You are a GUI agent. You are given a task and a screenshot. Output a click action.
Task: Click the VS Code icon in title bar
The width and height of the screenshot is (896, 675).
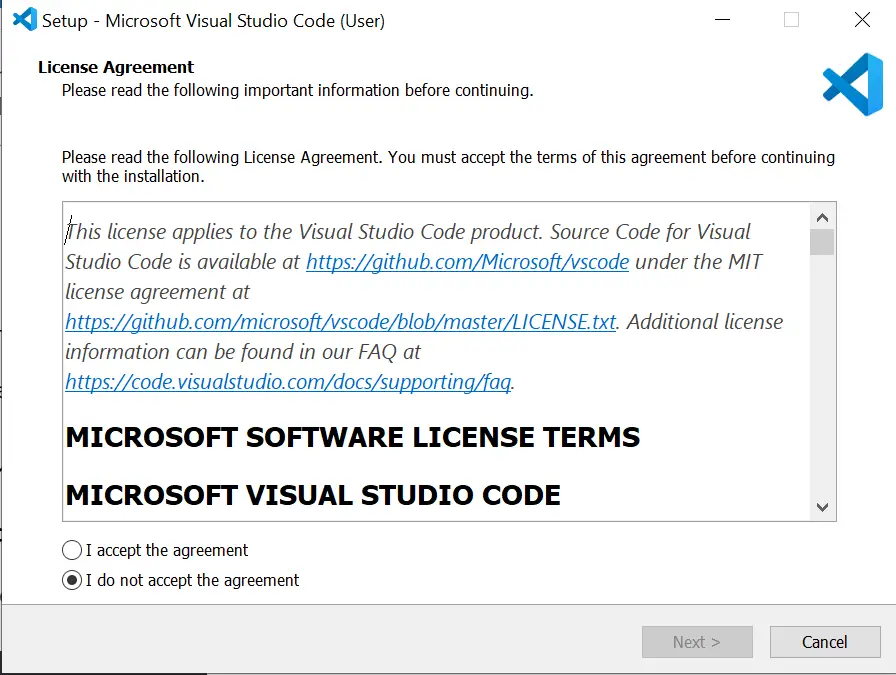coord(25,20)
